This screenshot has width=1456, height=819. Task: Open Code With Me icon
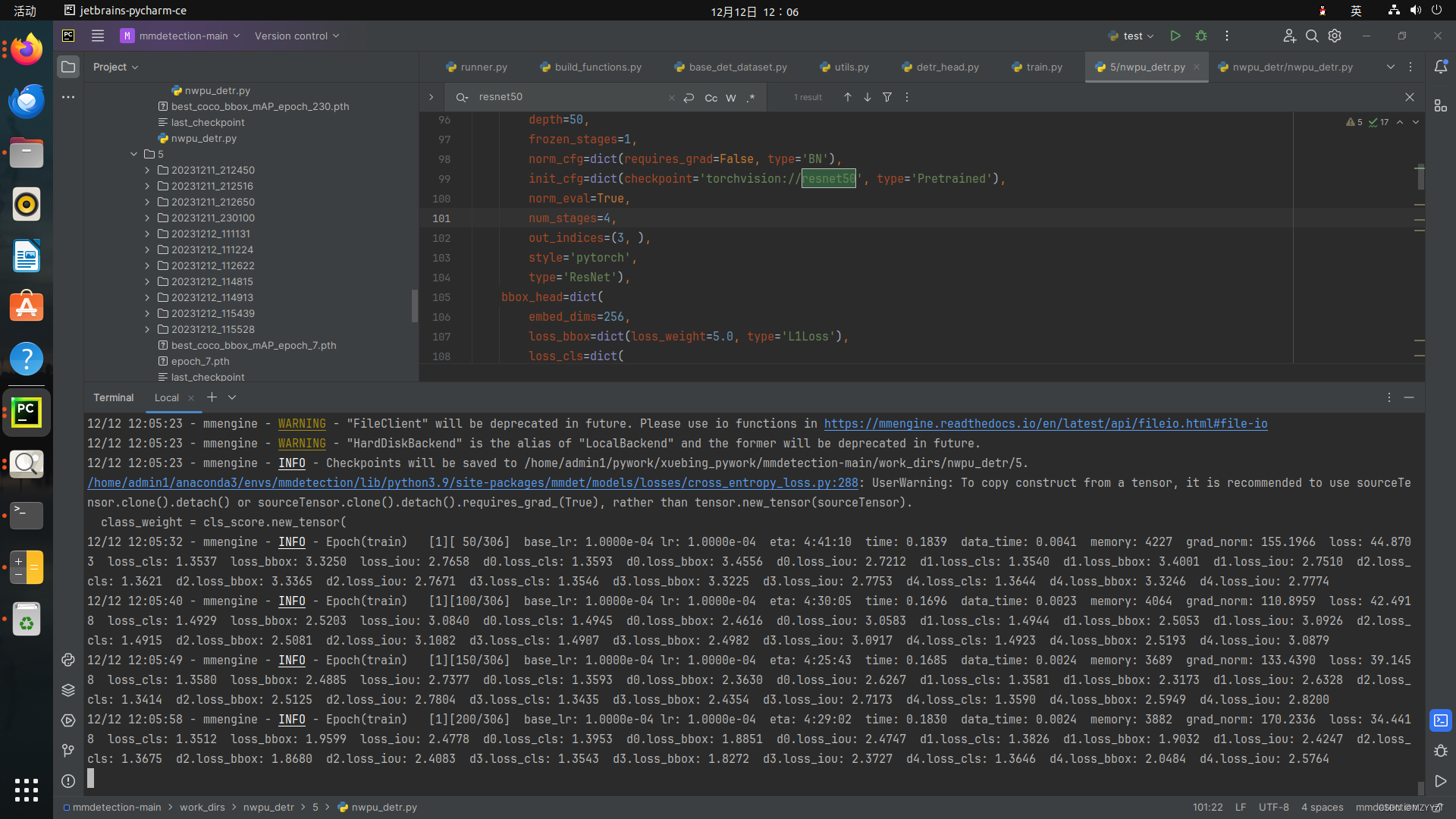(x=1289, y=36)
